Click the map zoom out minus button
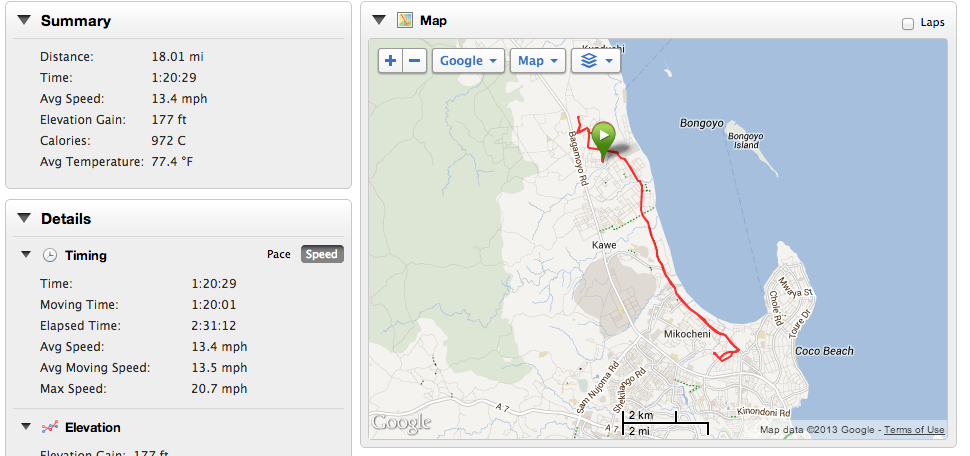 (415, 61)
